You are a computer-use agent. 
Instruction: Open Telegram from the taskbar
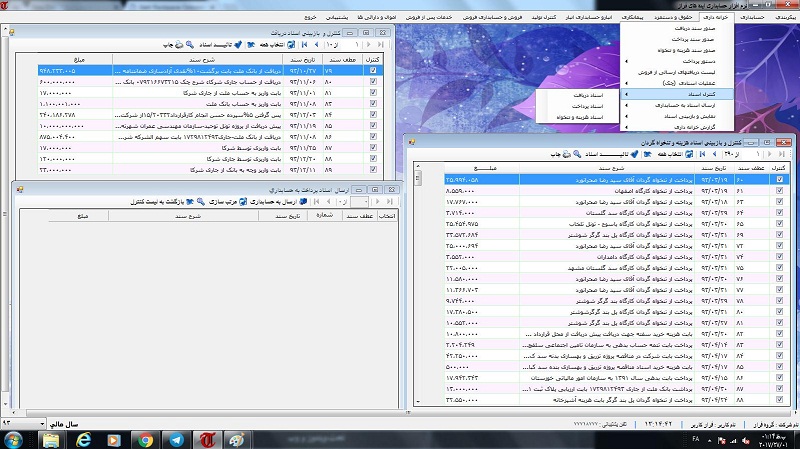point(177,439)
